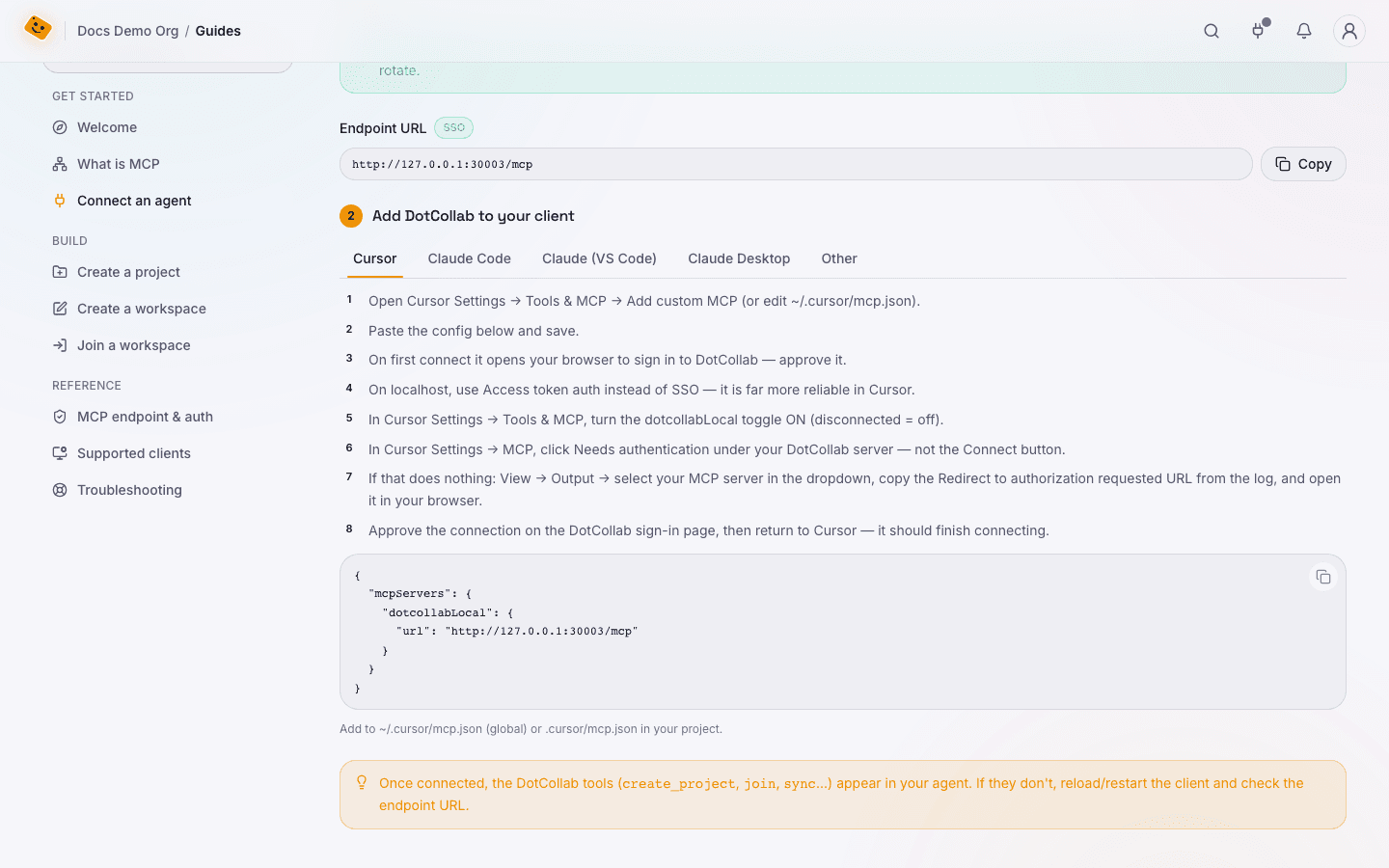
Task: Open the notifications bell
Action: click(1304, 31)
